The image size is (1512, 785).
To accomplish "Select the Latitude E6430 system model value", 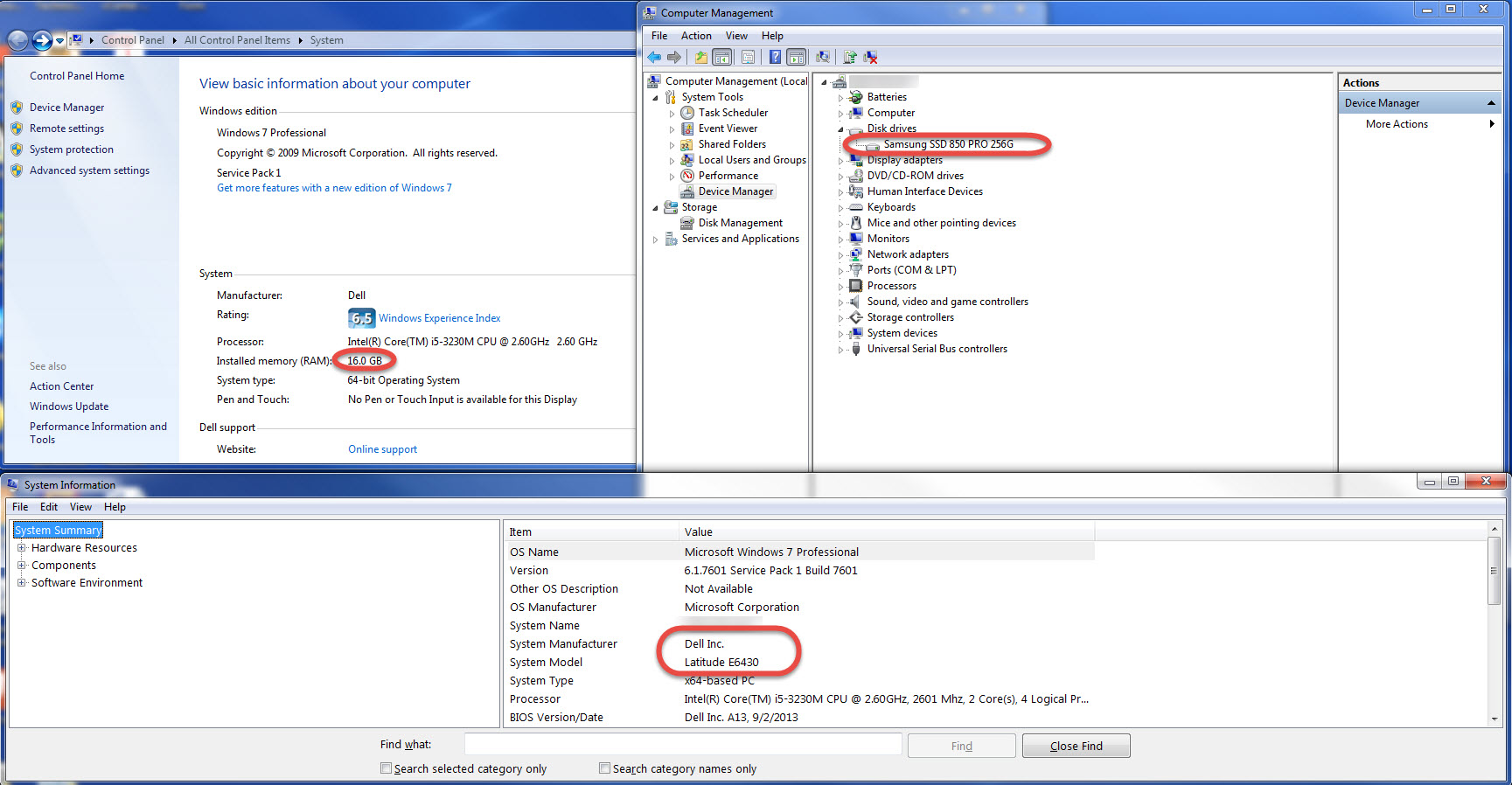I will point(721,663).
